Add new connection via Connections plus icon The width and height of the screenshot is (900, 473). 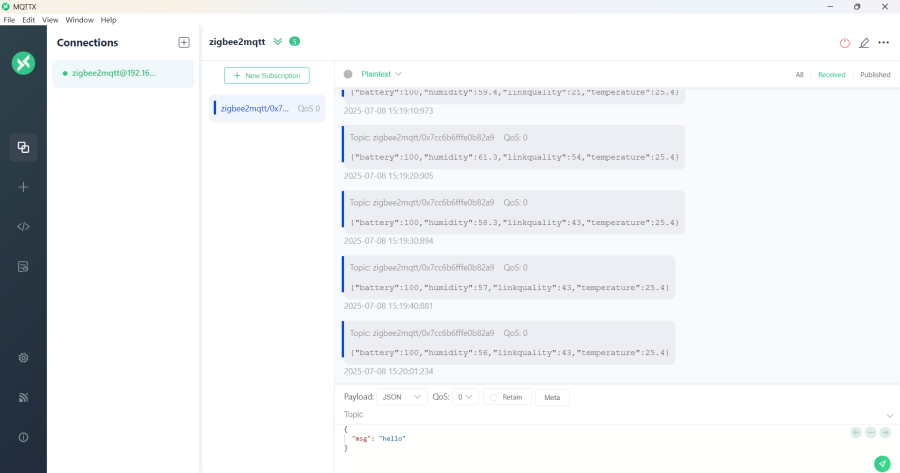[184, 42]
